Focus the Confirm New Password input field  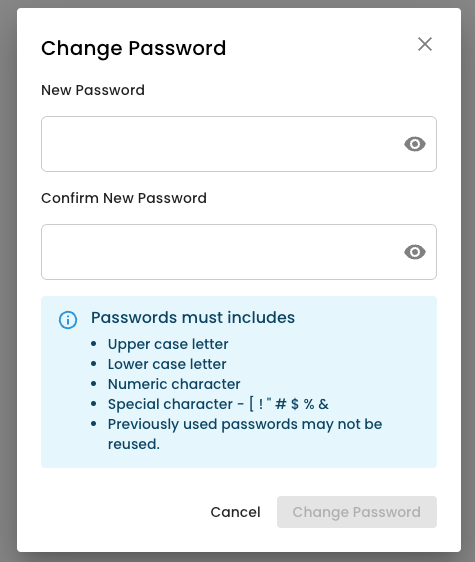point(239,252)
